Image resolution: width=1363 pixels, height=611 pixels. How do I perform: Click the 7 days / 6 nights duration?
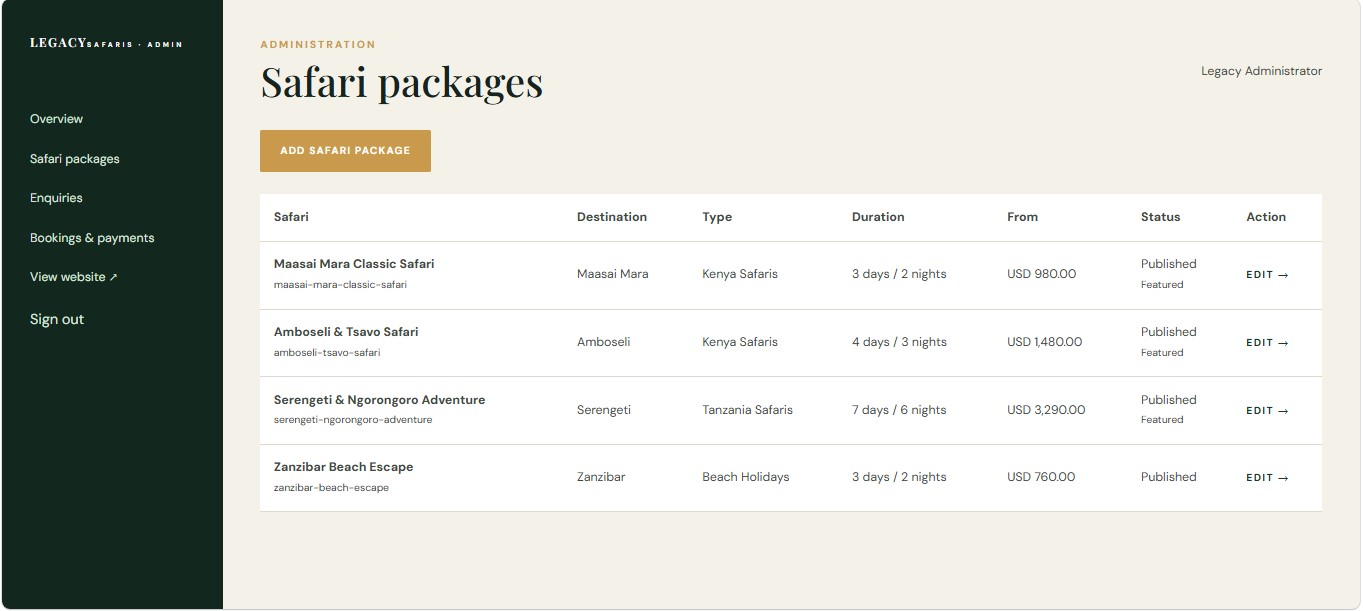899,410
